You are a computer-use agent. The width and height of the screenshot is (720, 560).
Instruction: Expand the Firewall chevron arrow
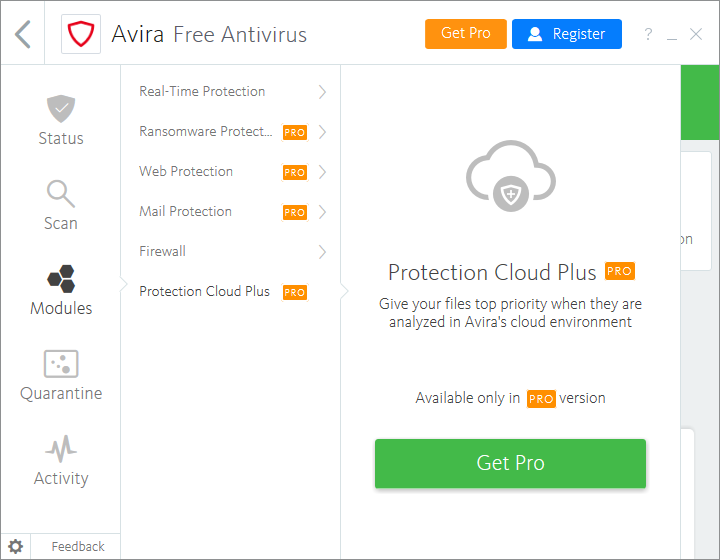pyautogui.click(x=322, y=252)
